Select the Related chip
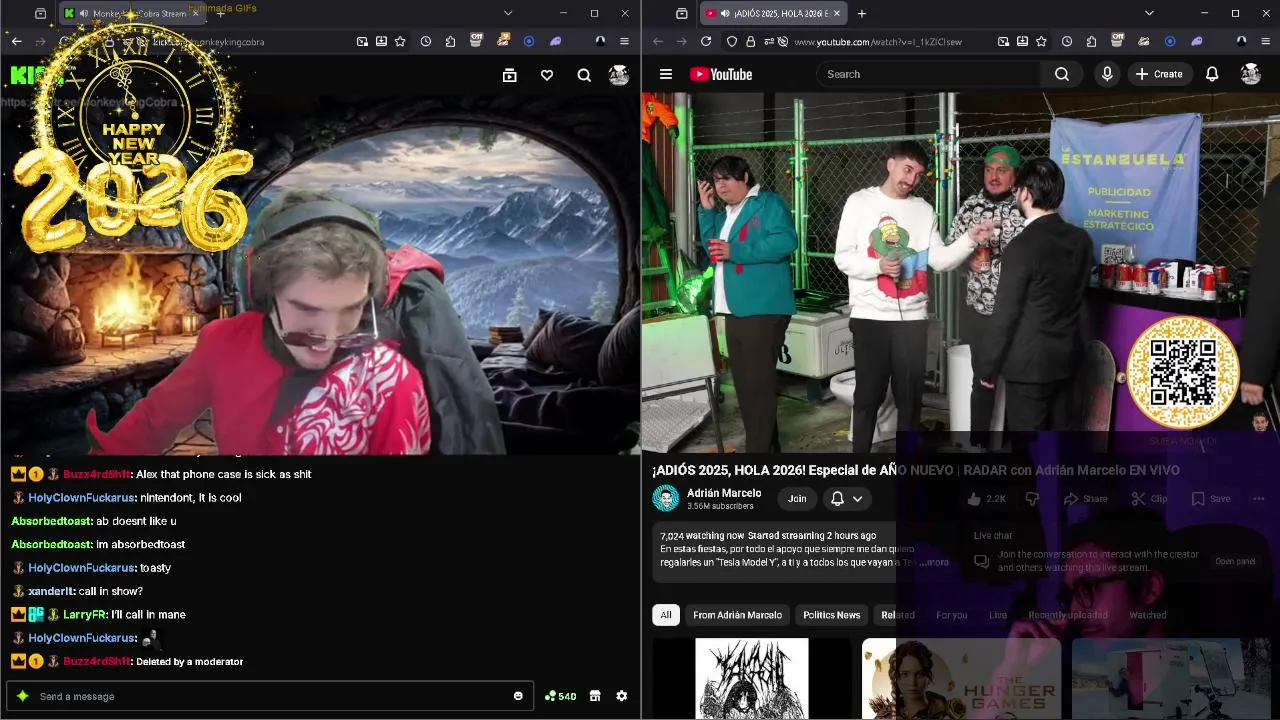 point(898,615)
